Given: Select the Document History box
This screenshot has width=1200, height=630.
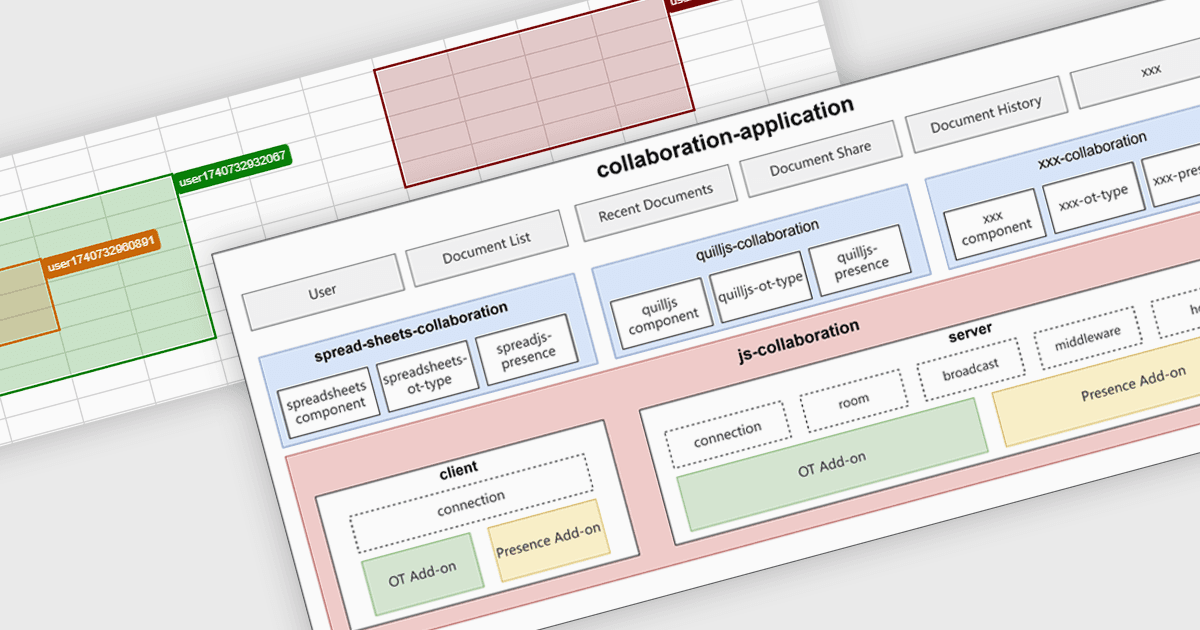Looking at the screenshot, I should point(986,114).
